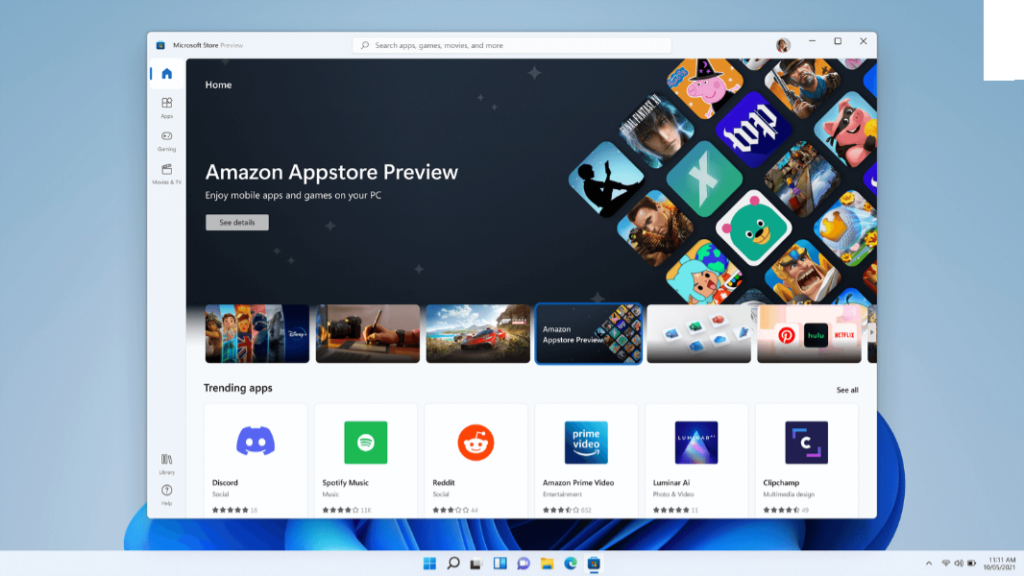This screenshot has height=576, width=1024.
Task: Open the Home section in the sidebar
Action: (x=166, y=74)
